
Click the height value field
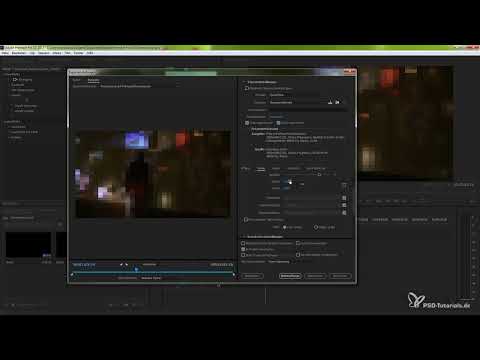point(286,188)
